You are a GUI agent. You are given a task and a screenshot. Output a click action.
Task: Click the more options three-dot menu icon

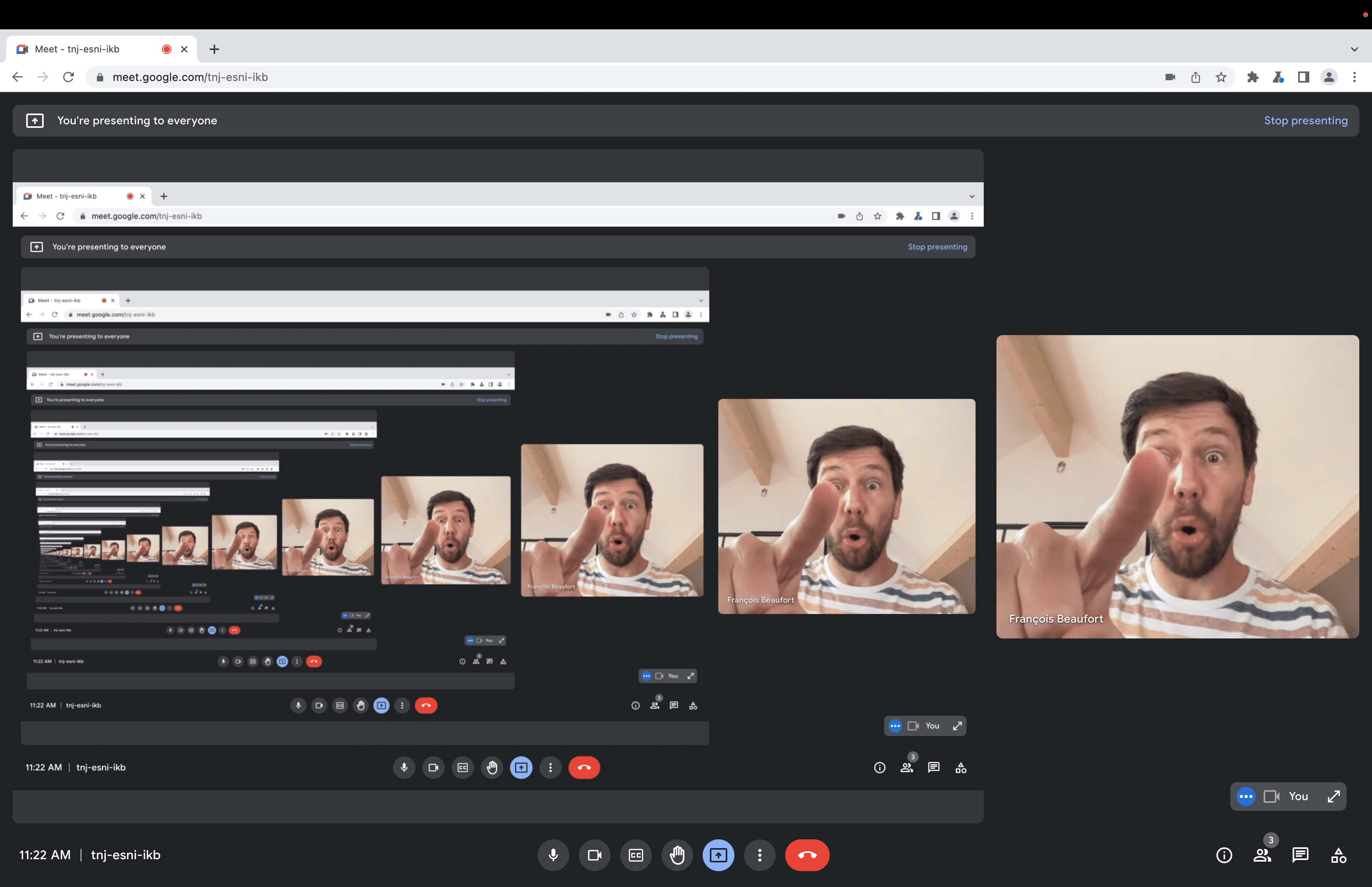coord(759,855)
